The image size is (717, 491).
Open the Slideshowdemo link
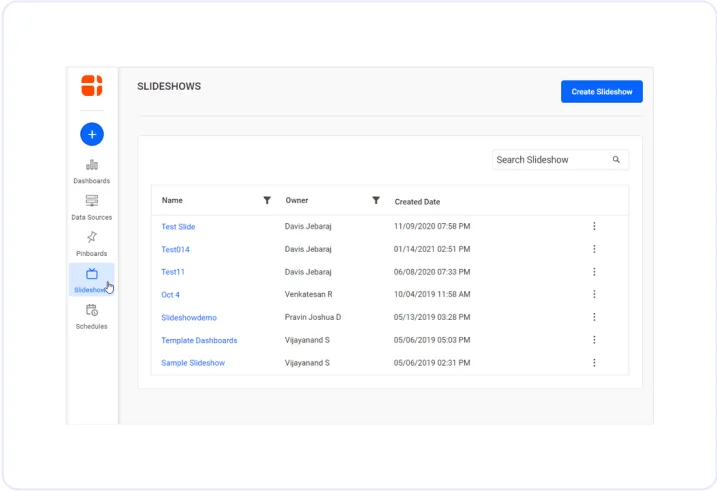[189, 317]
